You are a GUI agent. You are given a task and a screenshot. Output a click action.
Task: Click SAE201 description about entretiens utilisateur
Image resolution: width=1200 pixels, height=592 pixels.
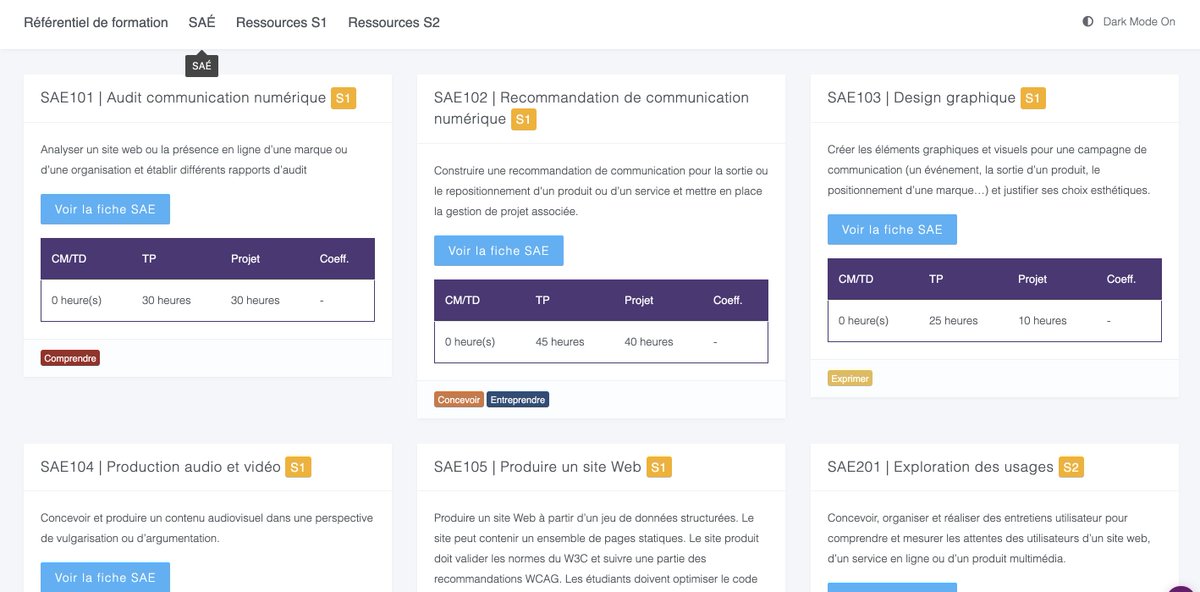point(989,538)
